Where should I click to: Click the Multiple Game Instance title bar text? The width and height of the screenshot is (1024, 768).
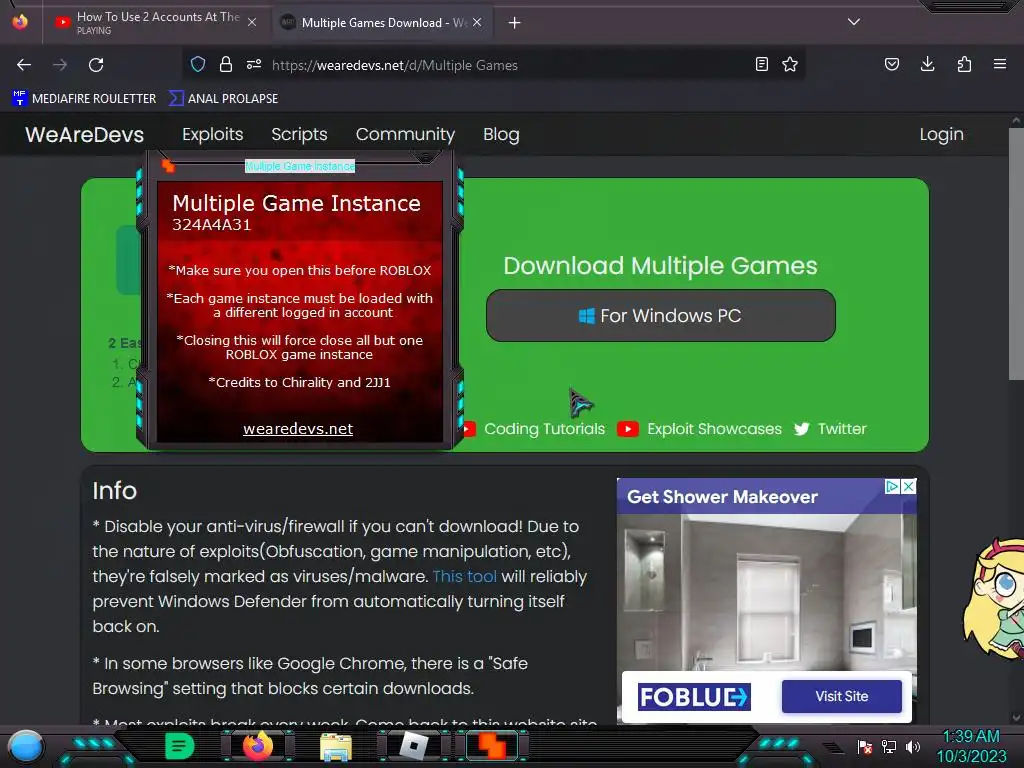coord(300,166)
